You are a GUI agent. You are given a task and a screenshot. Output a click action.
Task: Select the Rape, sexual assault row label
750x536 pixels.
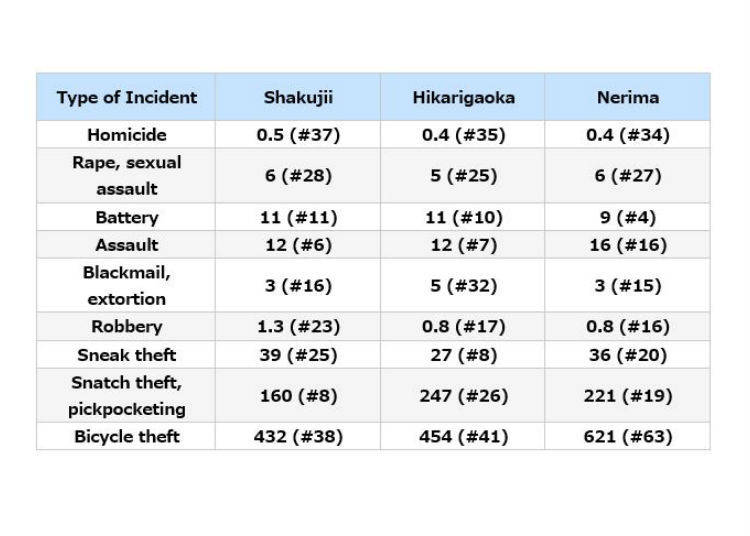click(127, 175)
